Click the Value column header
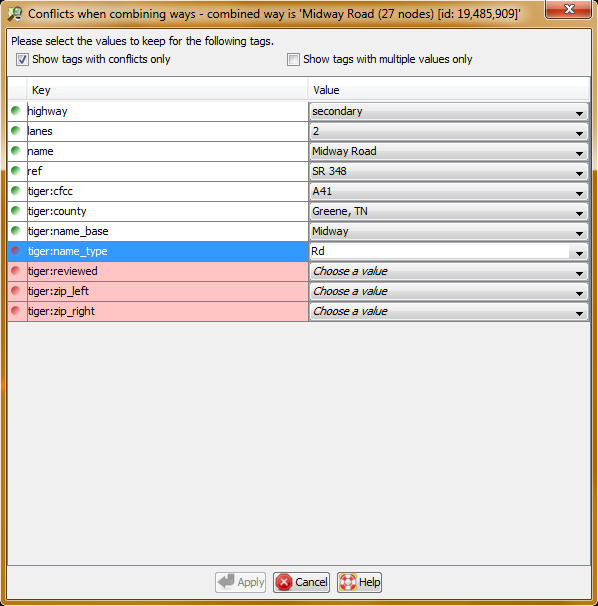The image size is (598, 606). [x=449, y=90]
